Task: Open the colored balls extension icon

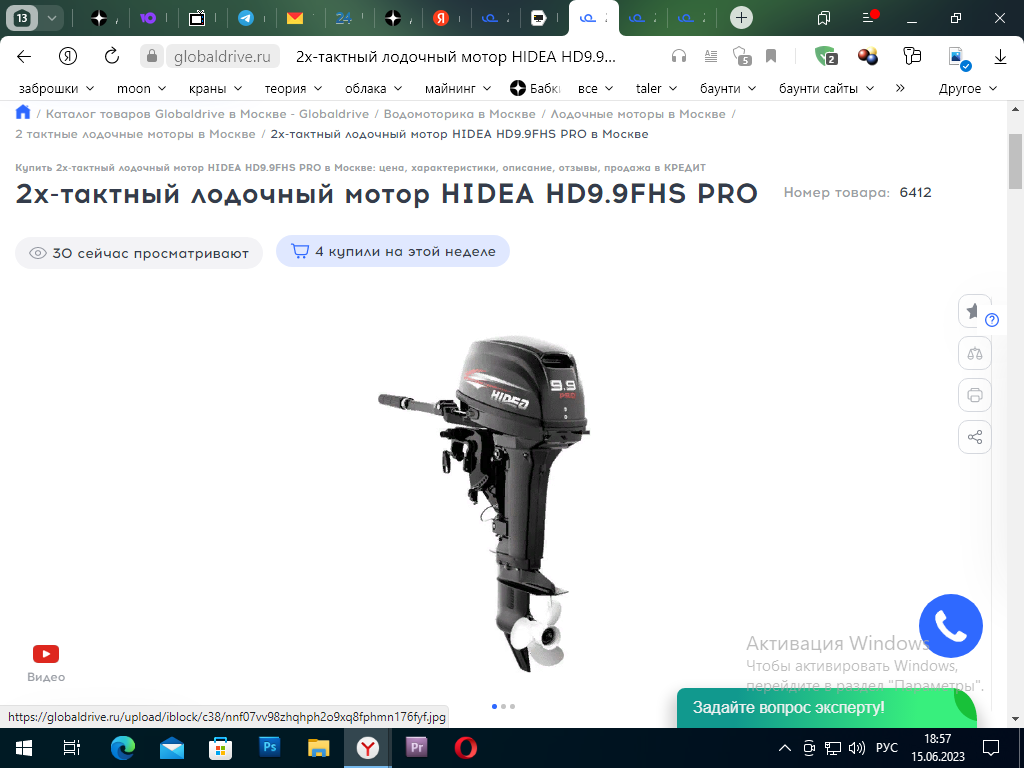Action: pyautogui.click(x=868, y=56)
